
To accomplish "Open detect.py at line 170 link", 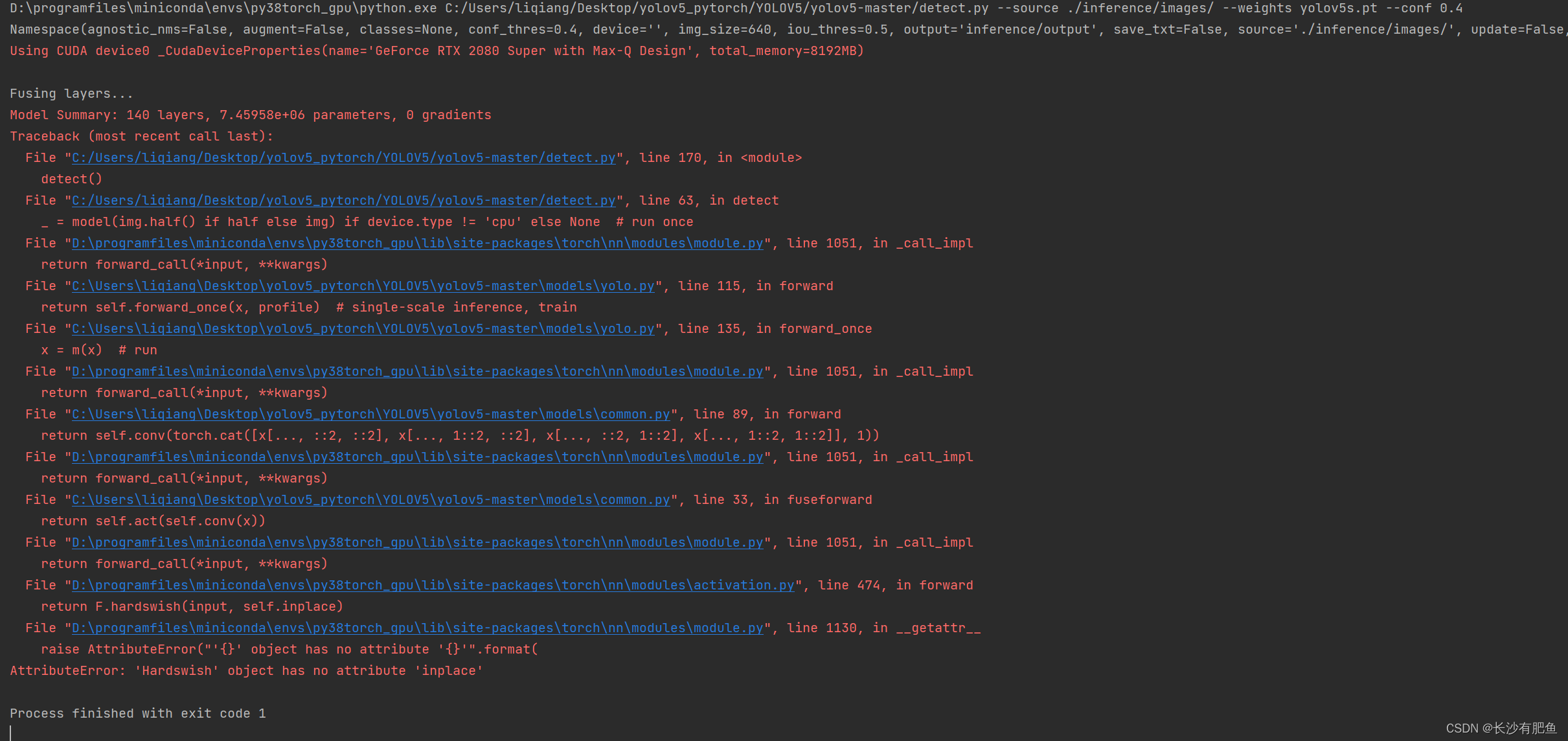I will point(342,157).
